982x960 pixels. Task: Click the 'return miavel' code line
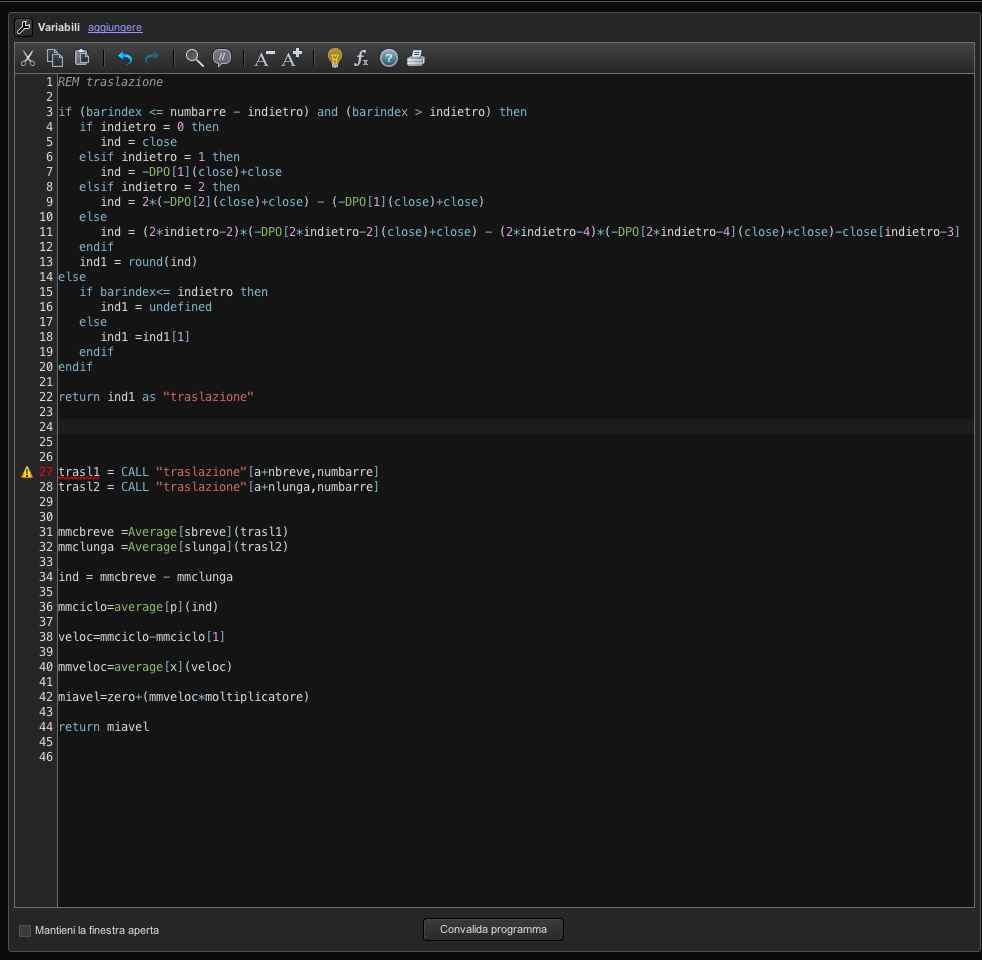[104, 727]
